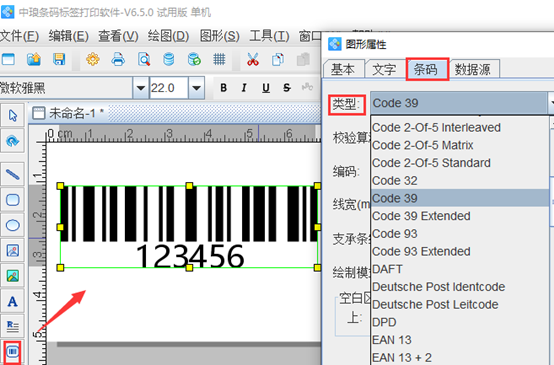
Task: Toggle italic text formatting
Action: 244,88
